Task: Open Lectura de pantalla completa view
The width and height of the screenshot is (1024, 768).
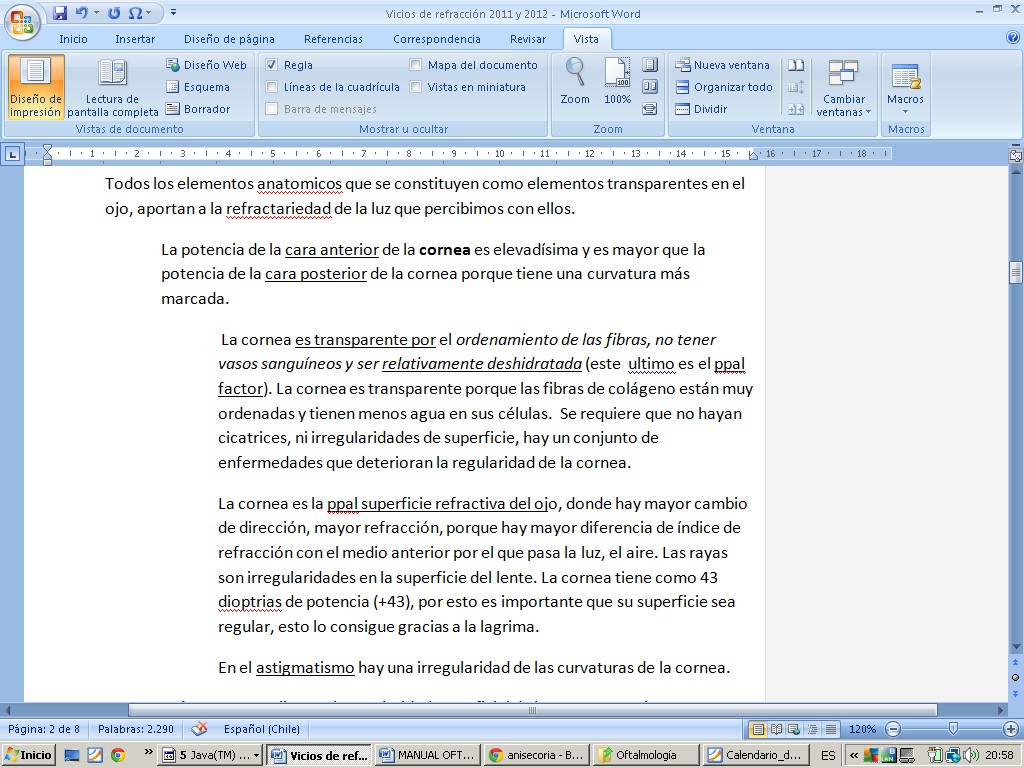Action: pyautogui.click(x=112, y=87)
